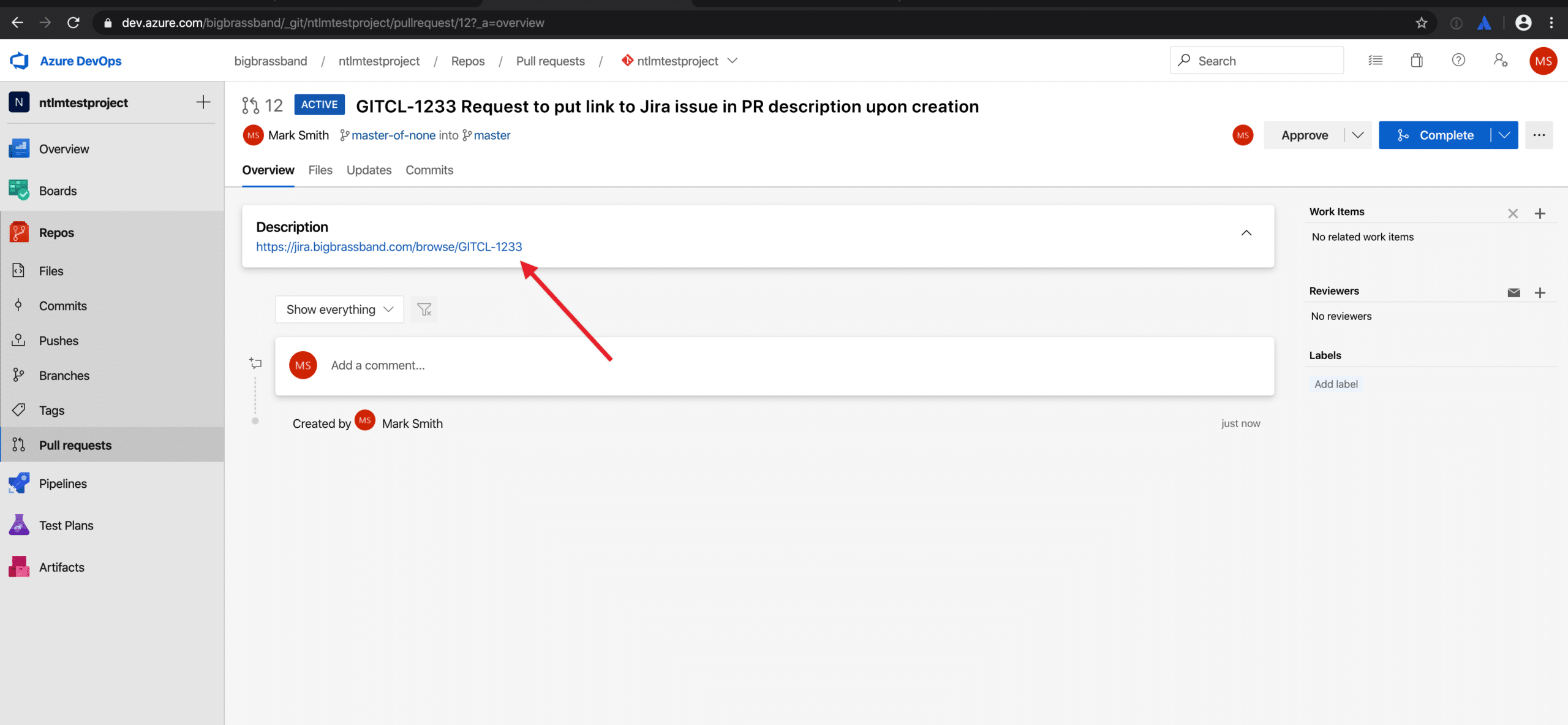Email reviewers with the envelope icon
This screenshot has width=1568, height=725.
1514,292
